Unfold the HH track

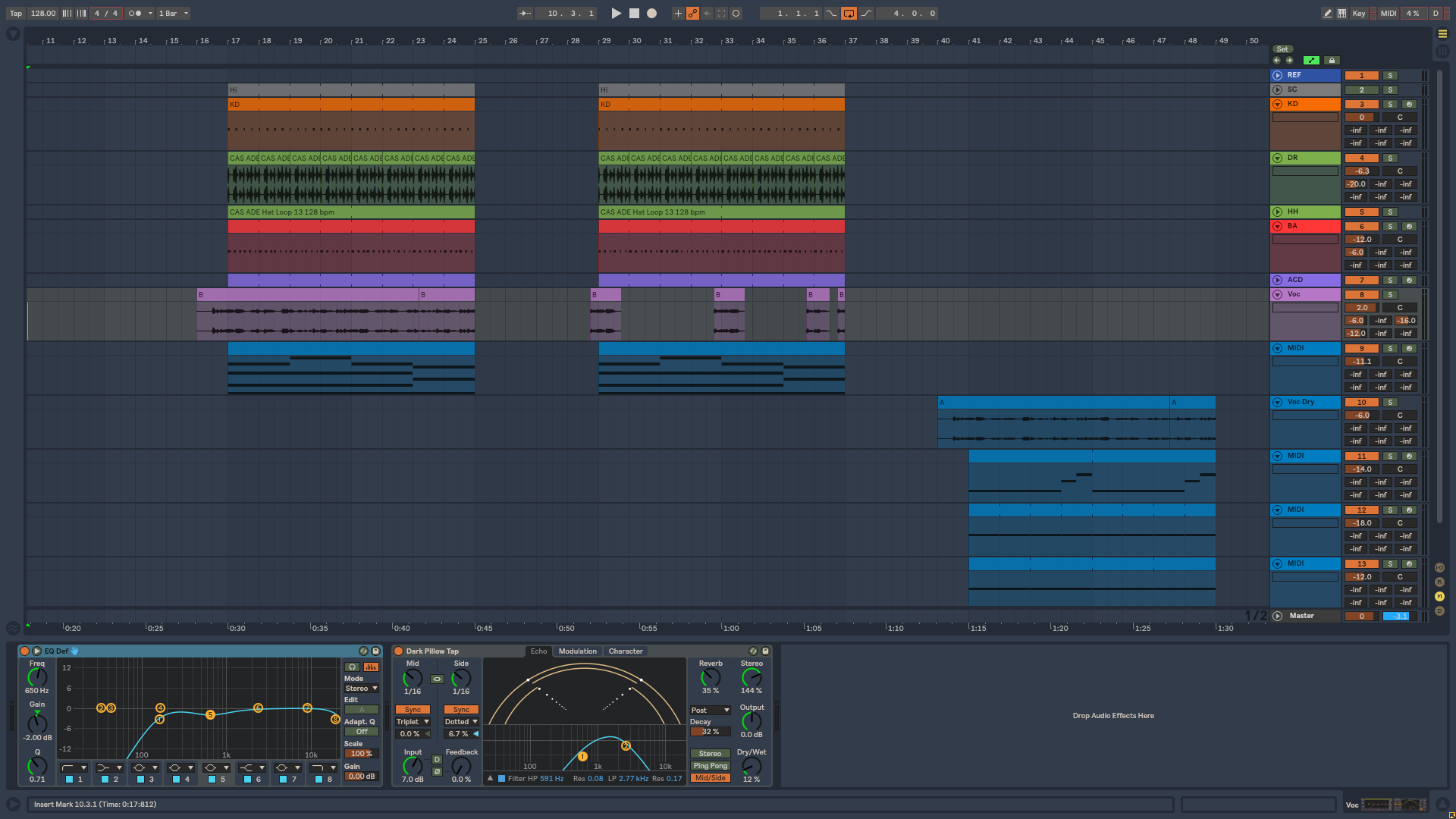tap(1278, 212)
